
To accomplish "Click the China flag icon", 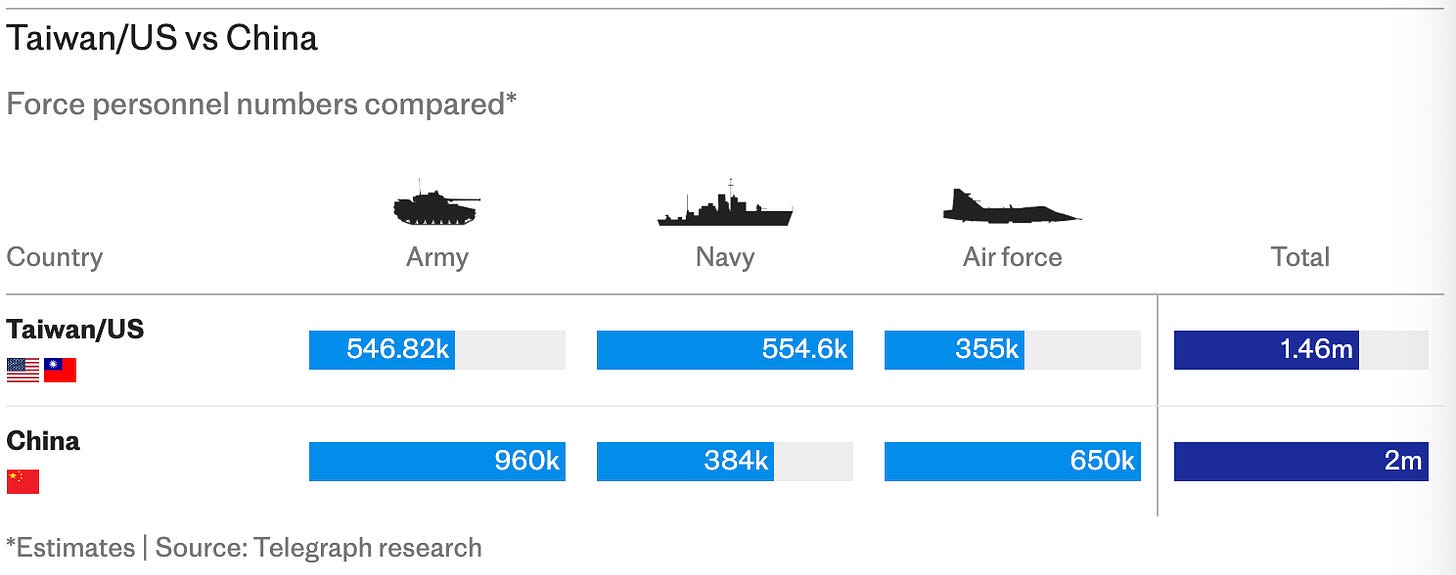I will click(x=22, y=482).
